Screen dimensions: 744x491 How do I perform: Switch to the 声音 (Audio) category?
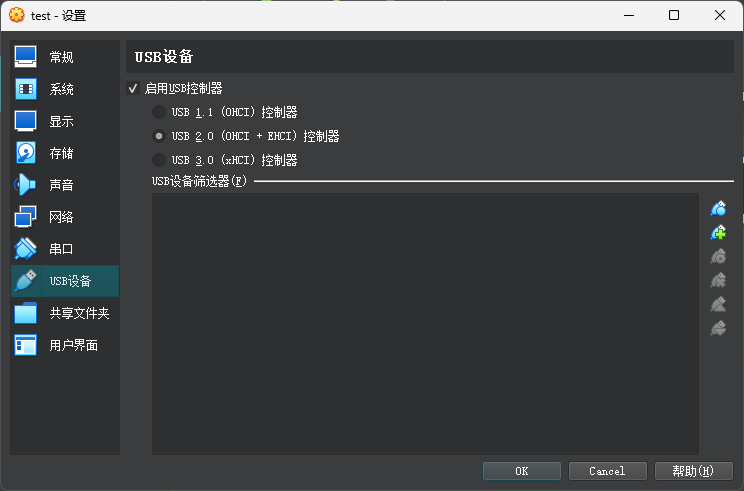[x=63, y=185]
